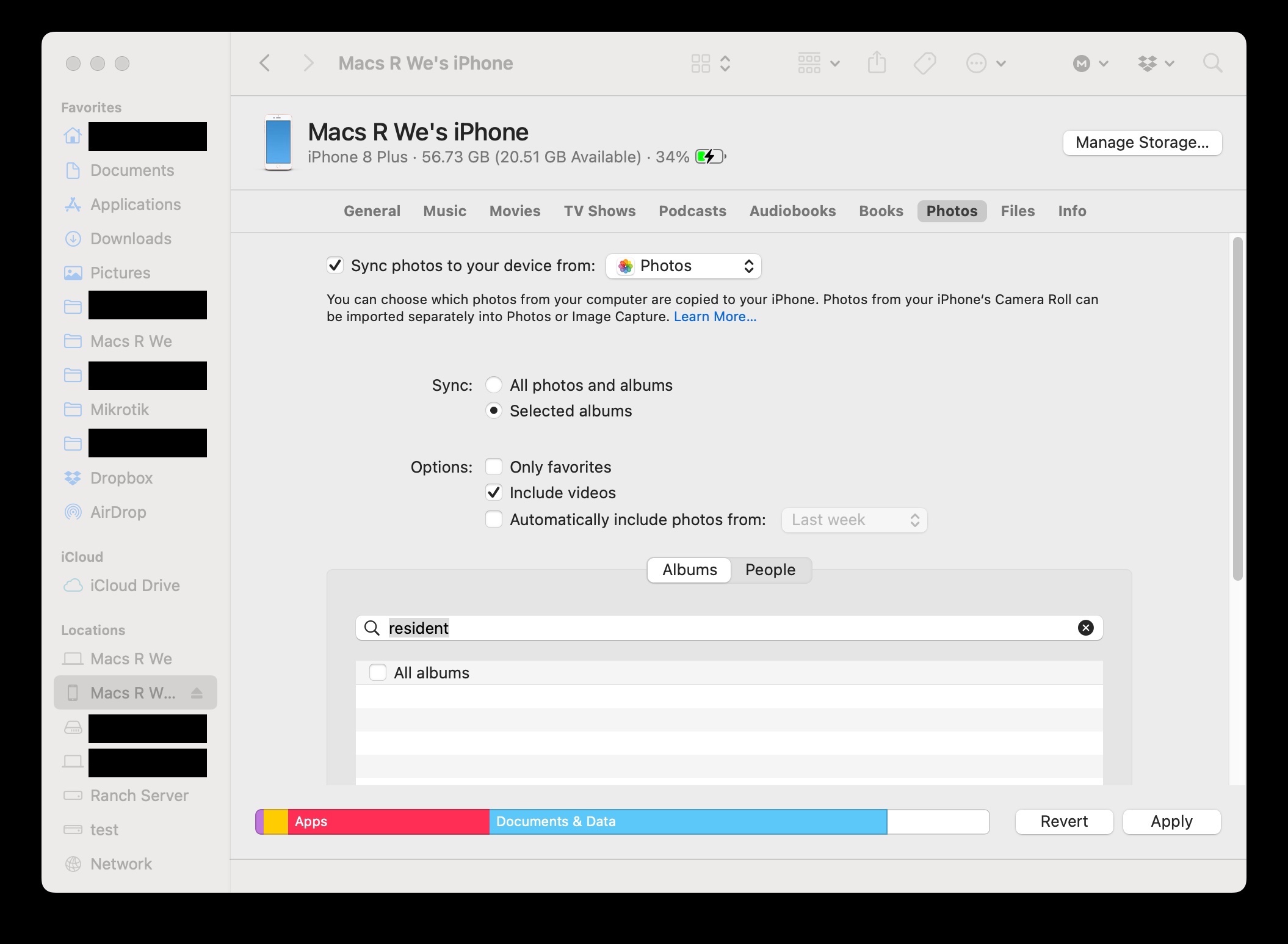Switch to the Files tab
The height and width of the screenshot is (944, 1288).
click(1018, 211)
